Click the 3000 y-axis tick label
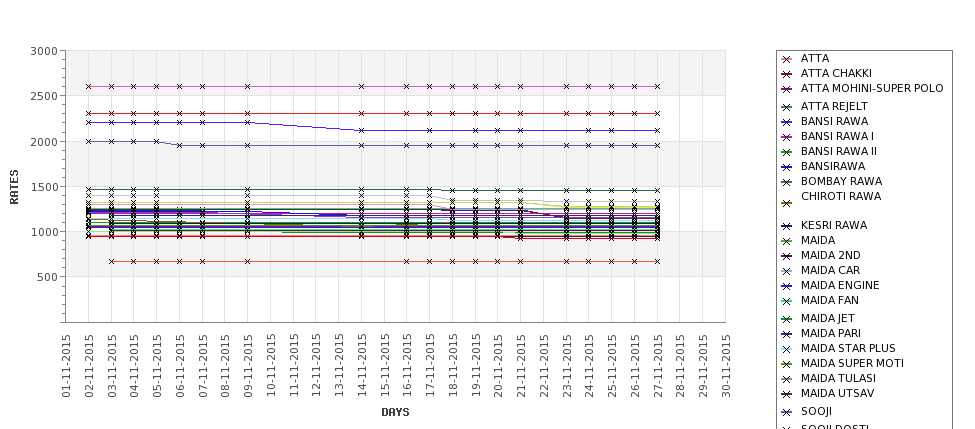The height and width of the screenshot is (429, 975). [44, 51]
